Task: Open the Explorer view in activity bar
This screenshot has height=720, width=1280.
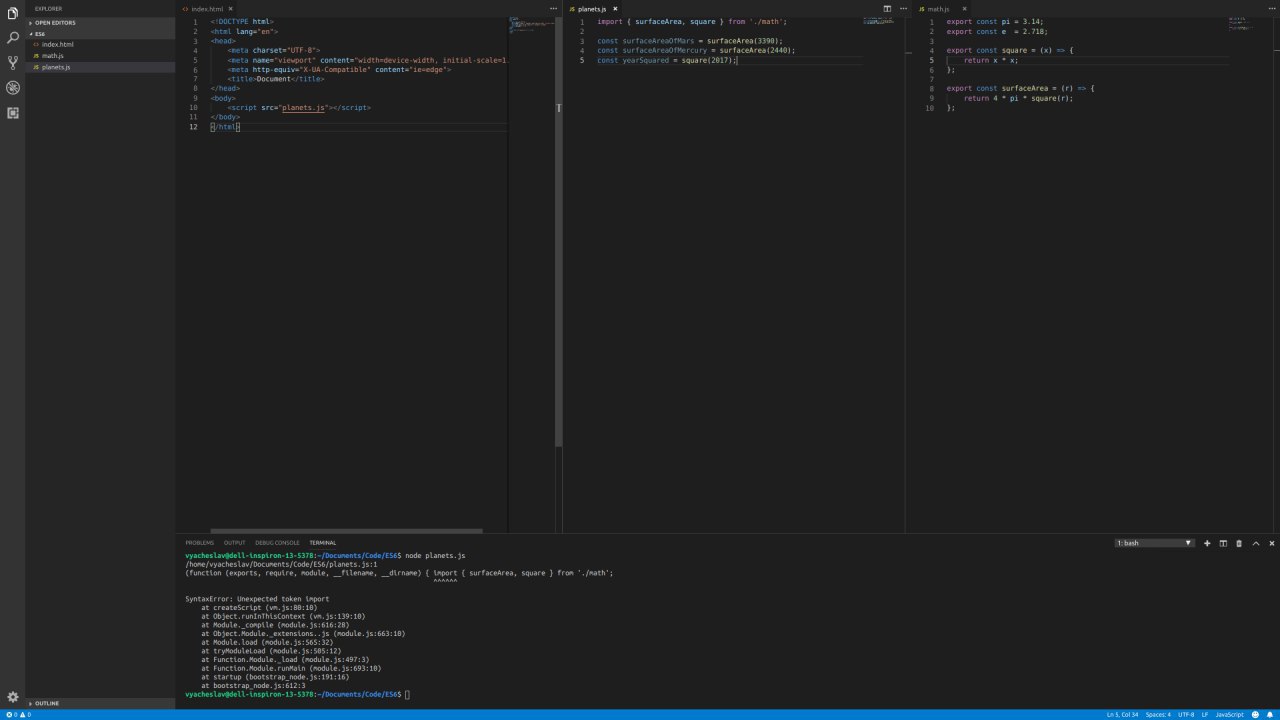Action: 13,13
